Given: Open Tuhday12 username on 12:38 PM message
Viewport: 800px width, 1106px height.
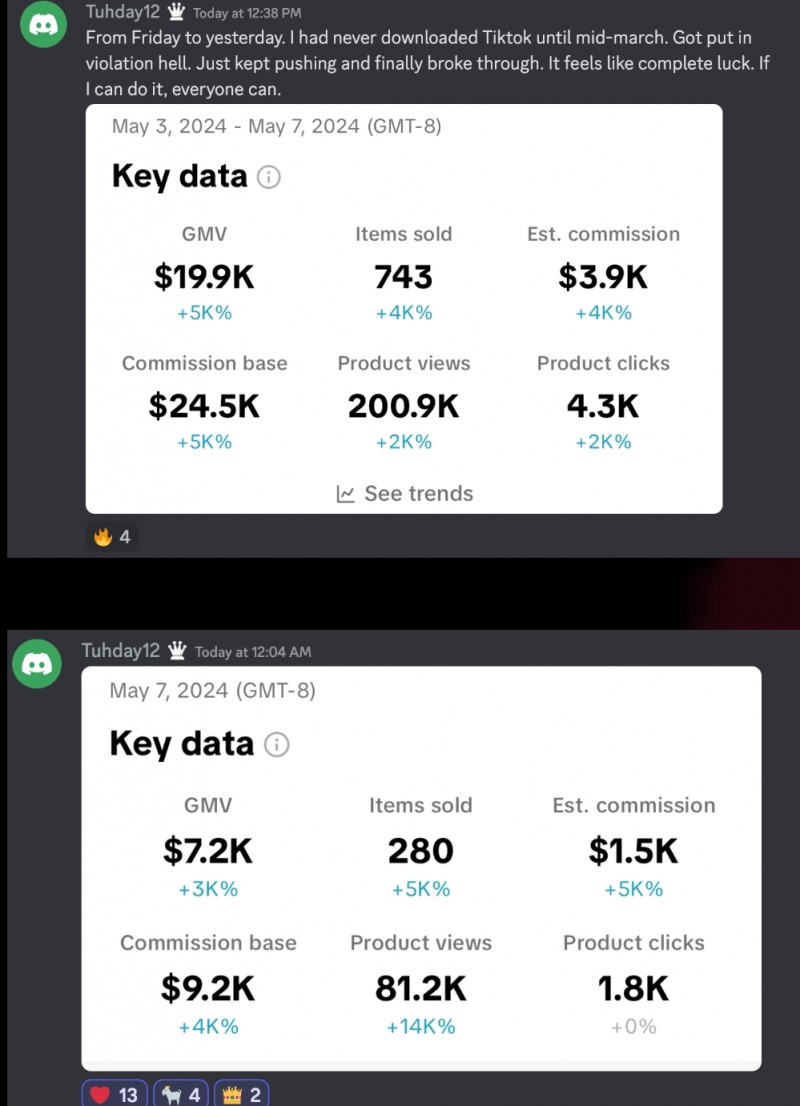Looking at the screenshot, I should point(123,12).
